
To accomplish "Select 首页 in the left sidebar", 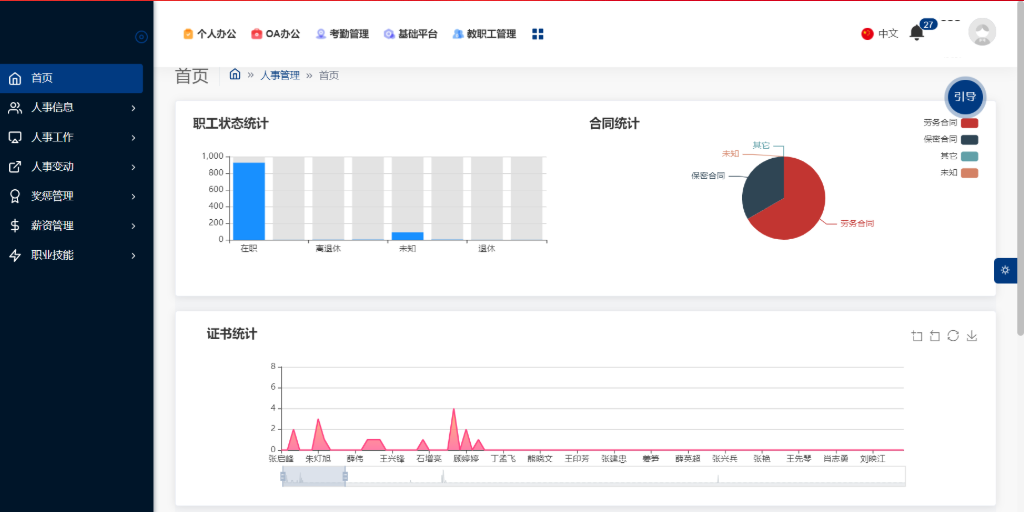I will (71, 78).
